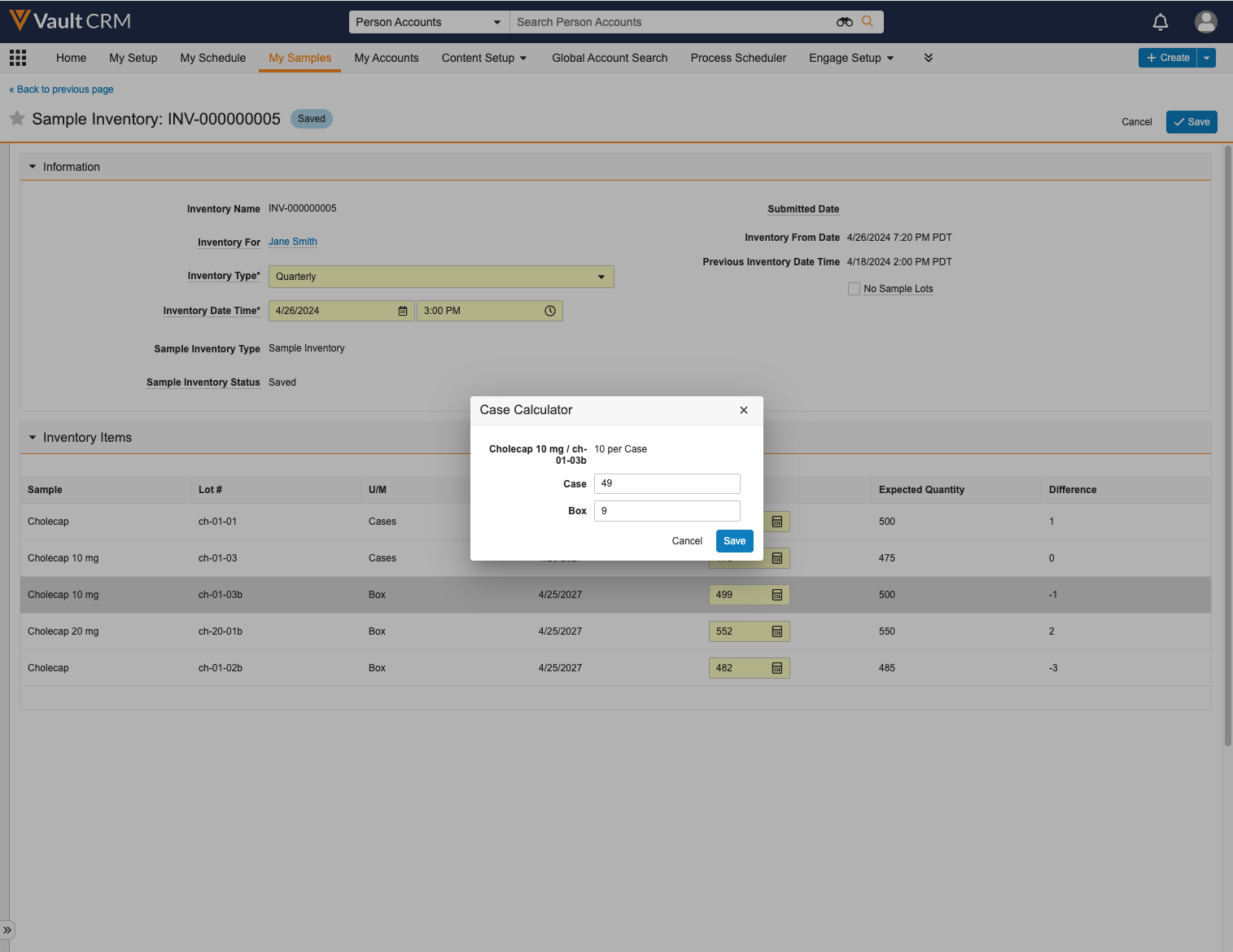Open the Inventory Type dropdown
Screen dimensions: 1233x952
pyautogui.click(x=440, y=277)
